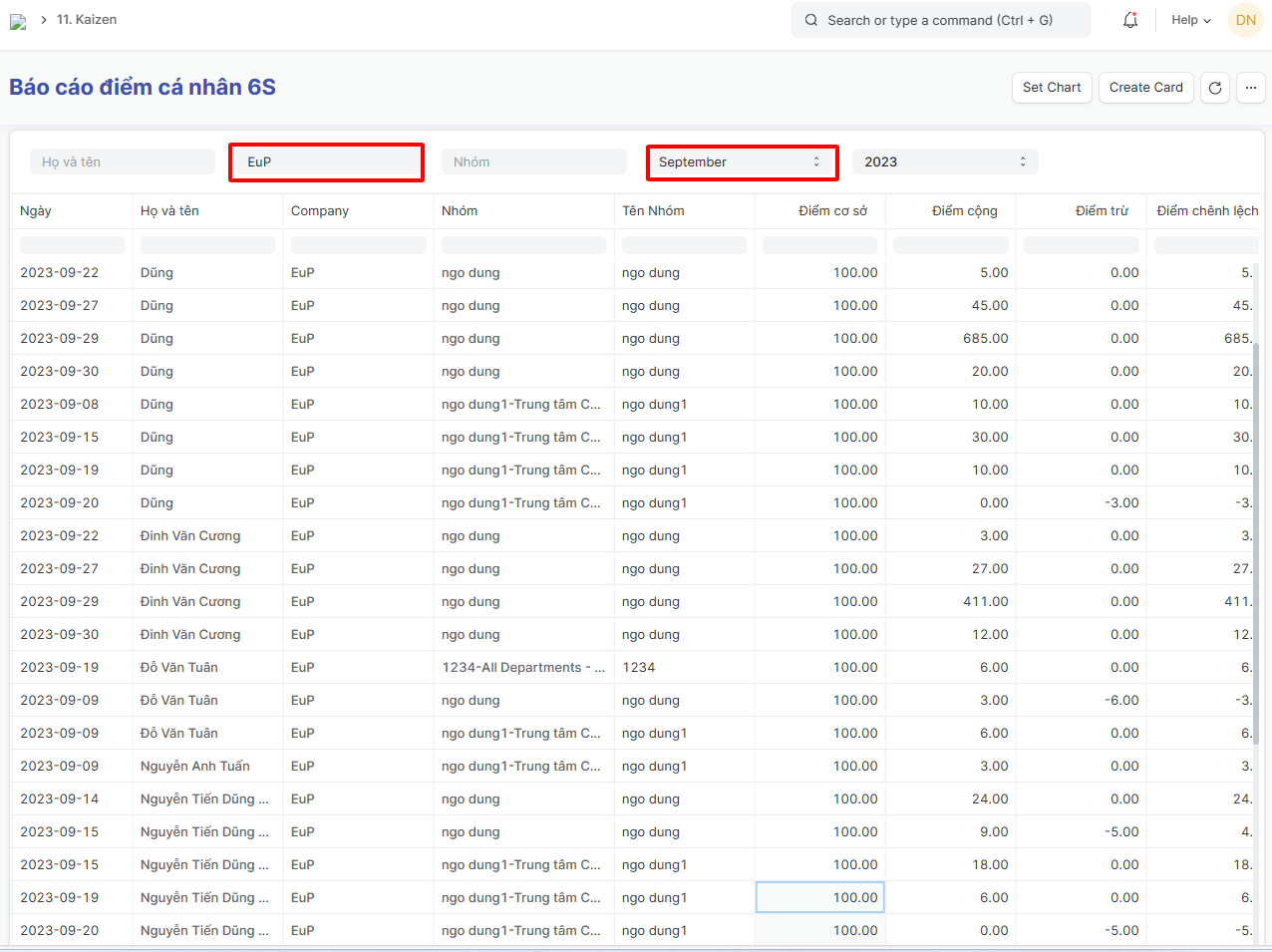Click the EuP company filter field
1272x952 pixels.
[326, 161]
